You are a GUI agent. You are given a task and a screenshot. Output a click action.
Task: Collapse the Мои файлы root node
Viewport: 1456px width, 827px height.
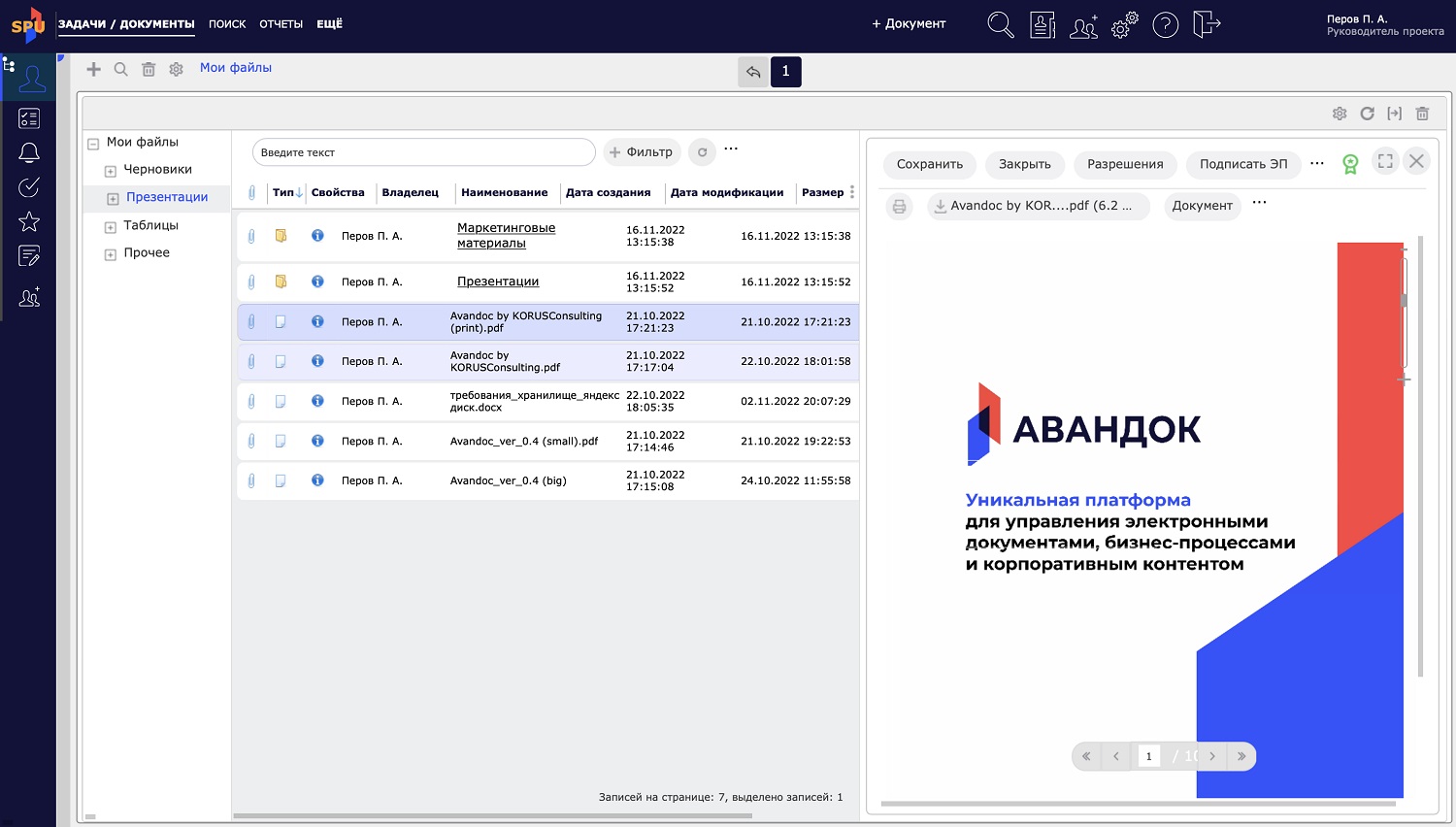point(93,144)
